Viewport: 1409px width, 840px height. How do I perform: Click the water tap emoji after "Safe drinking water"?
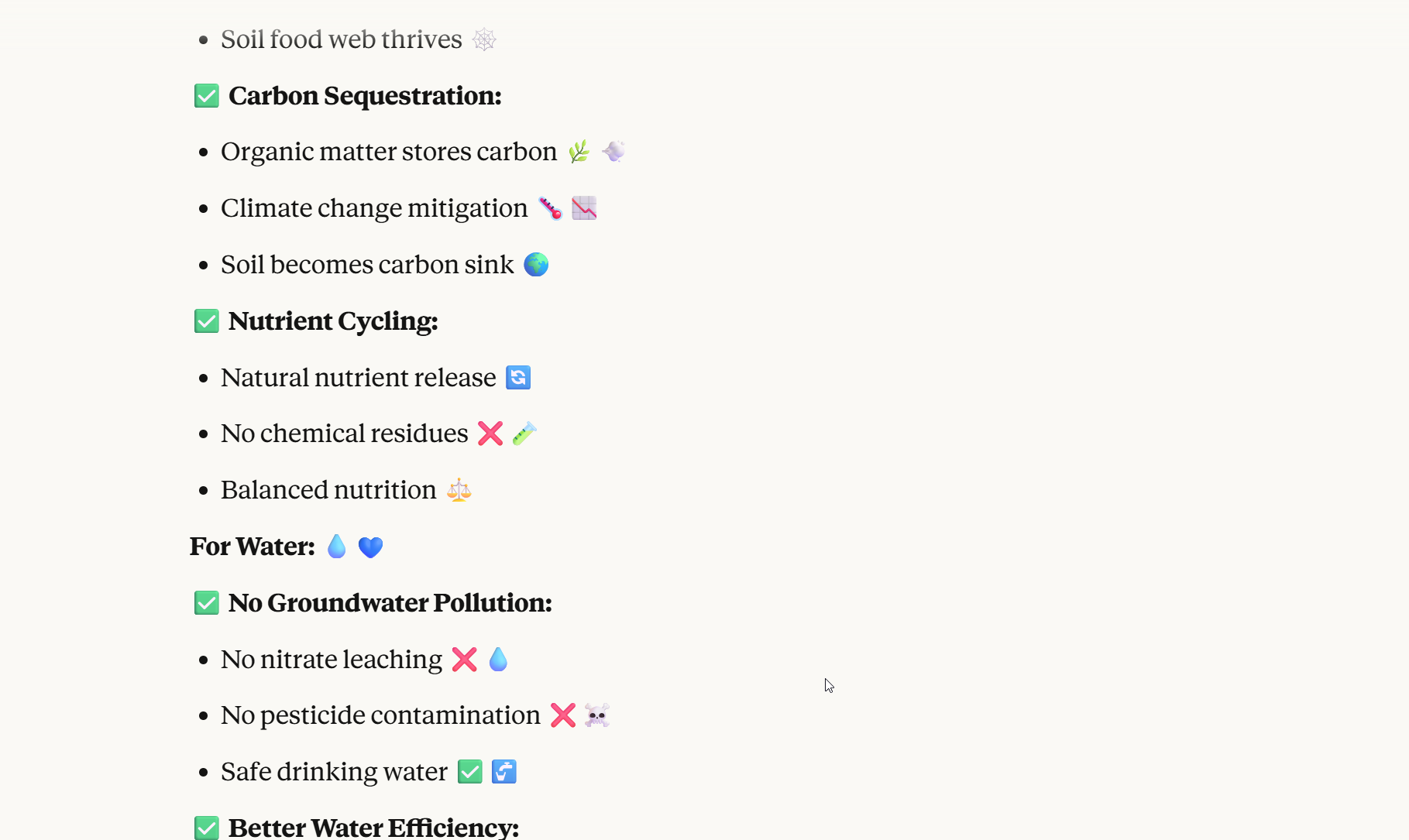point(504,772)
